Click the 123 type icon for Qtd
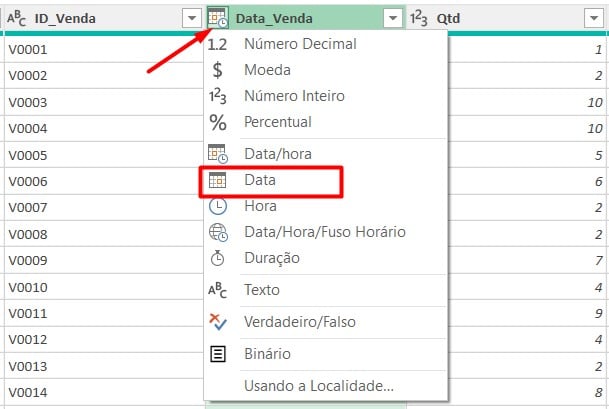Viewport: 609px width, 409px height. coord(420,18)
